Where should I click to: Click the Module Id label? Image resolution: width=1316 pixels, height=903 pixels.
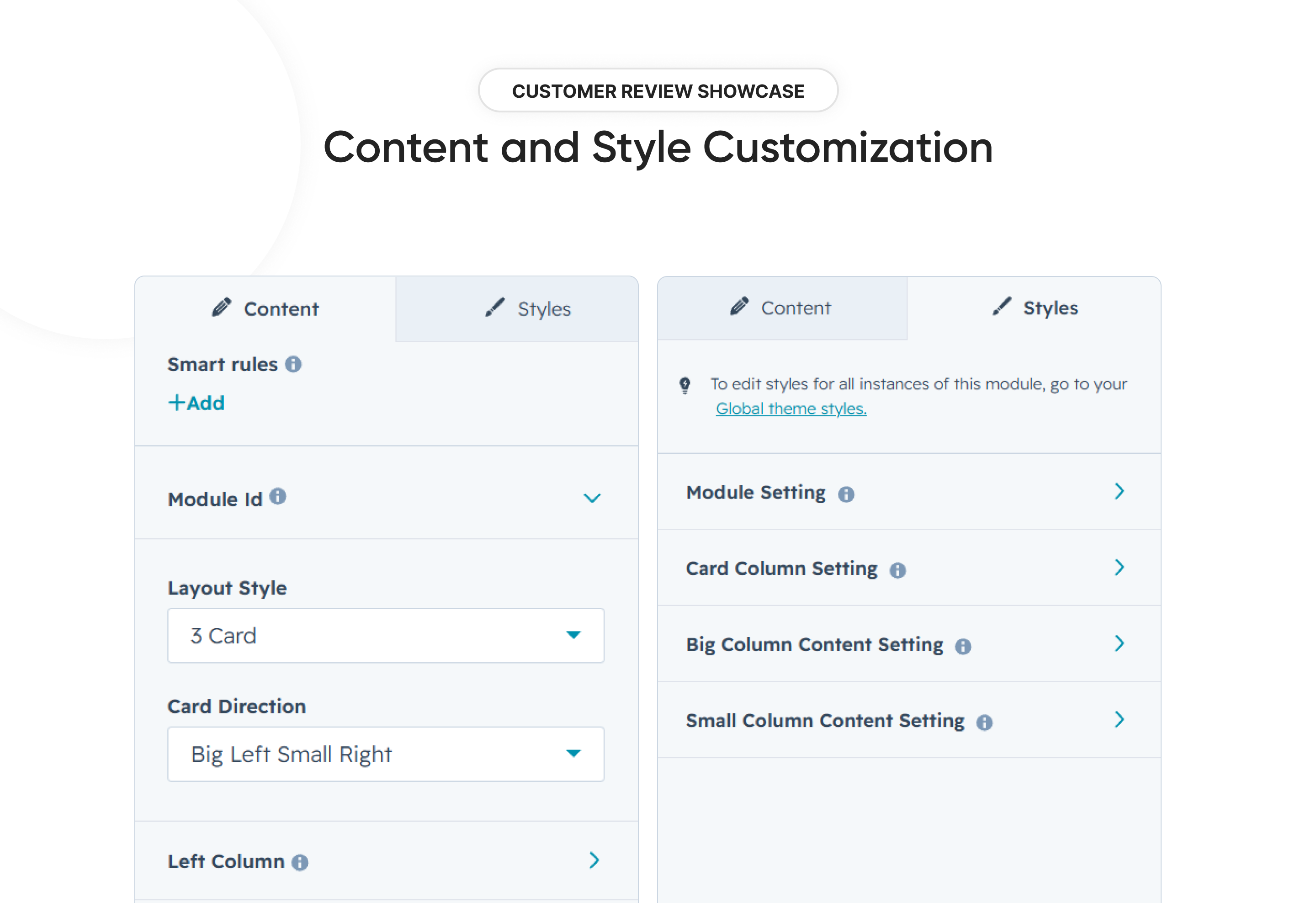pos(215,499)
